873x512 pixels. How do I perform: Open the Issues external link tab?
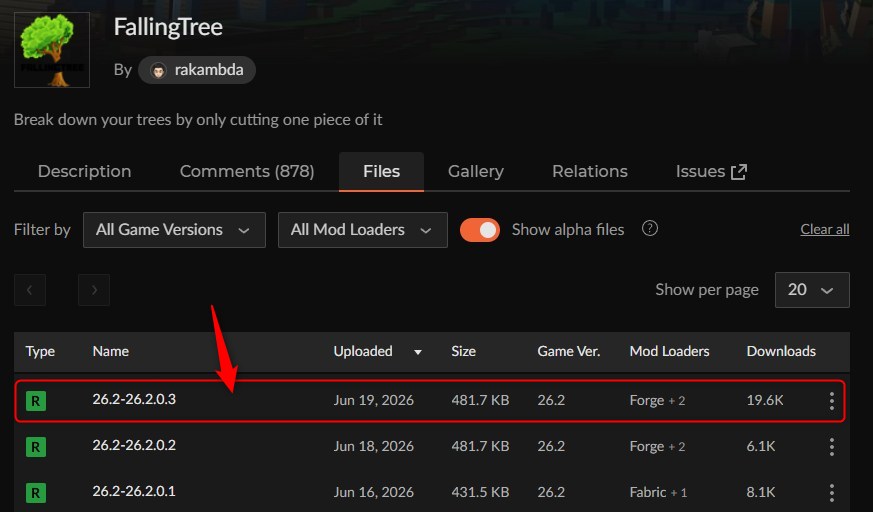point(711,171)
